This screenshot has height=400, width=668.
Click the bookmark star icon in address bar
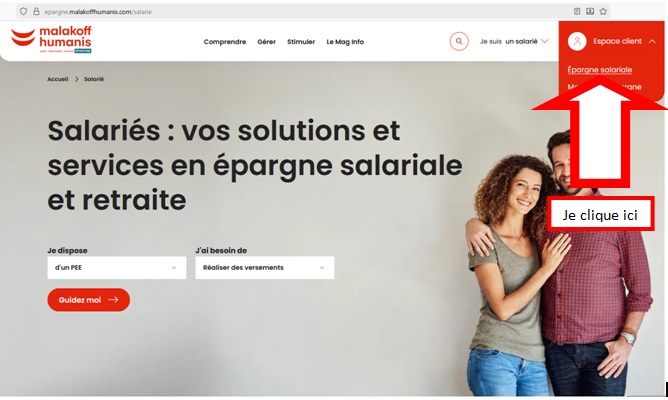click(603, 12)
